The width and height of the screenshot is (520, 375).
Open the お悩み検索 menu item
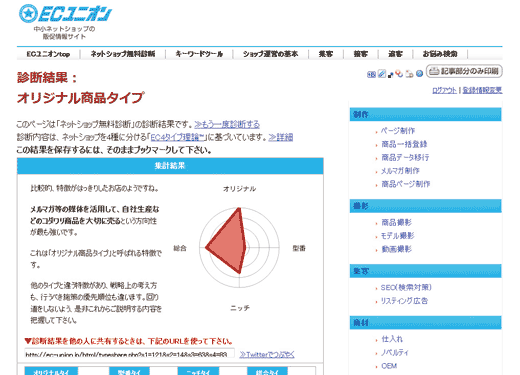(x=440, y=54)
